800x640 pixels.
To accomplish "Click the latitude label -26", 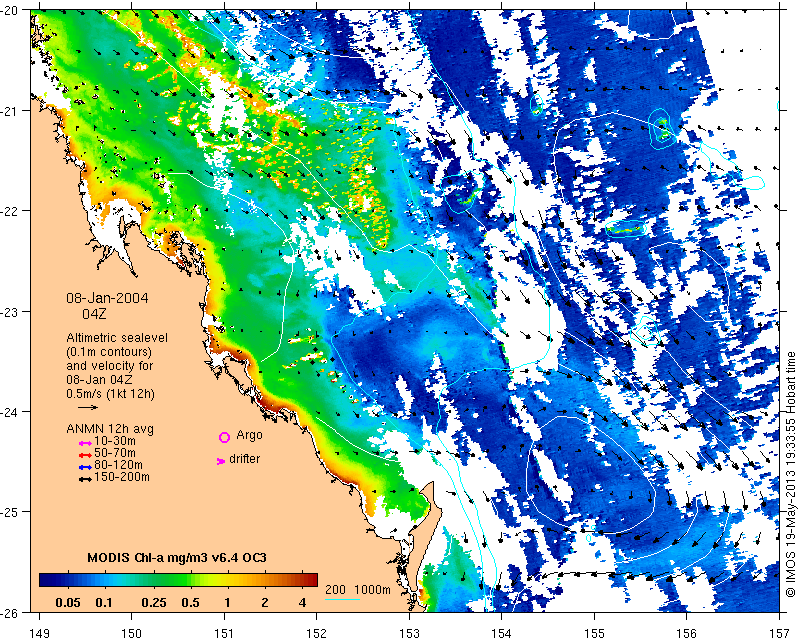I will (11, 612).
